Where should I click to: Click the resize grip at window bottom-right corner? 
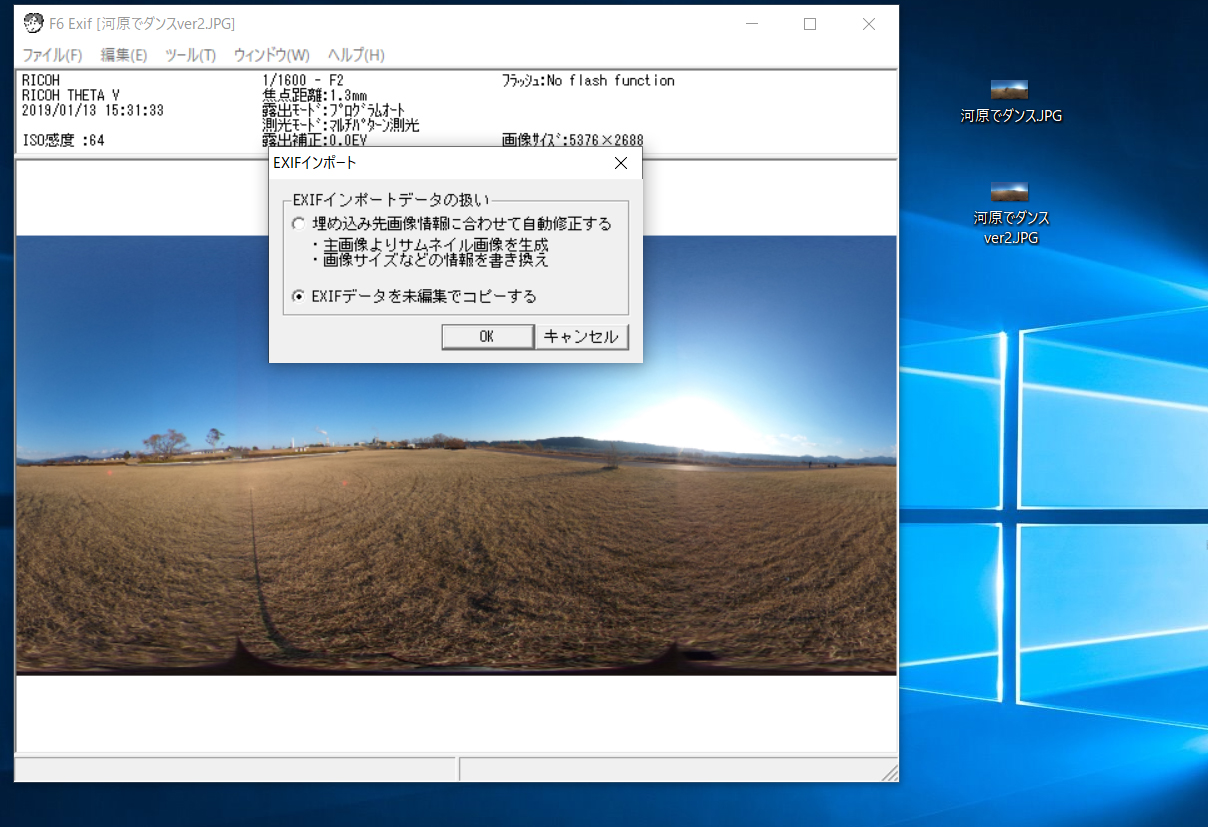[889, 772]
